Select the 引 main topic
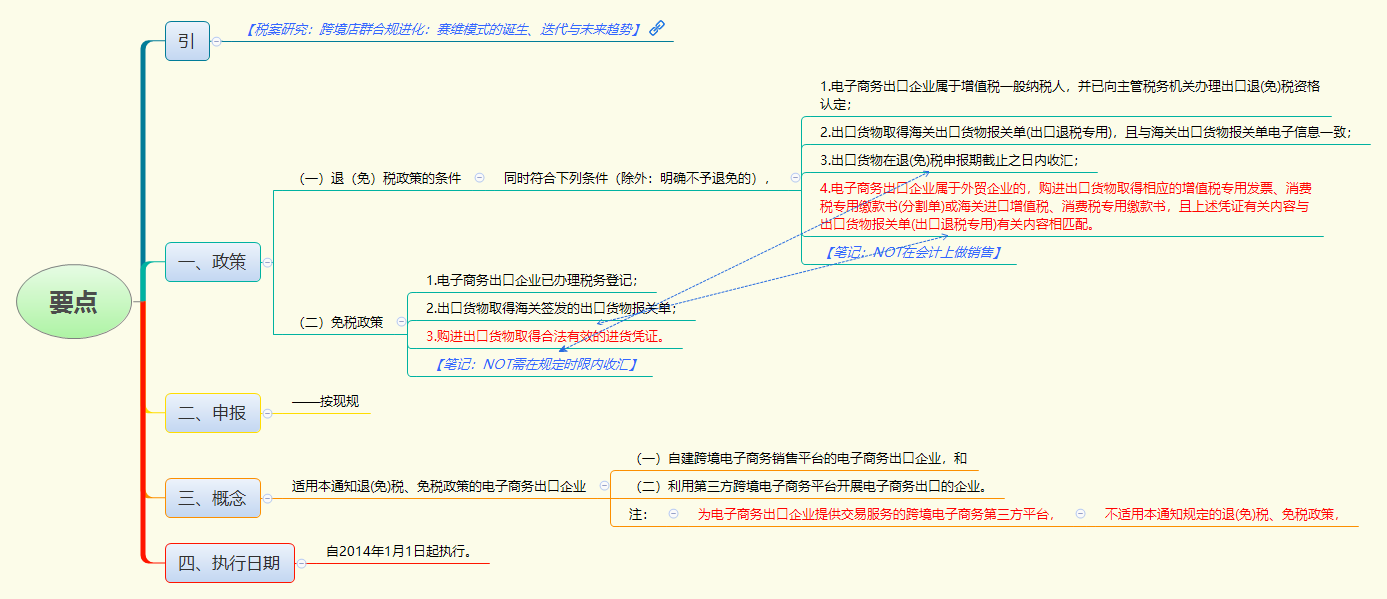The height and width of the screenshot is (599, 1387). pyautogui.click(x=187, y=41)
